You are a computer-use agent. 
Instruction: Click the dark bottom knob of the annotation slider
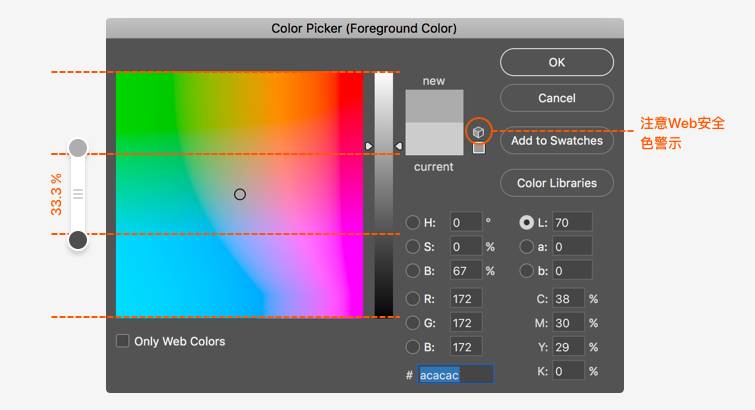(78, 240)
